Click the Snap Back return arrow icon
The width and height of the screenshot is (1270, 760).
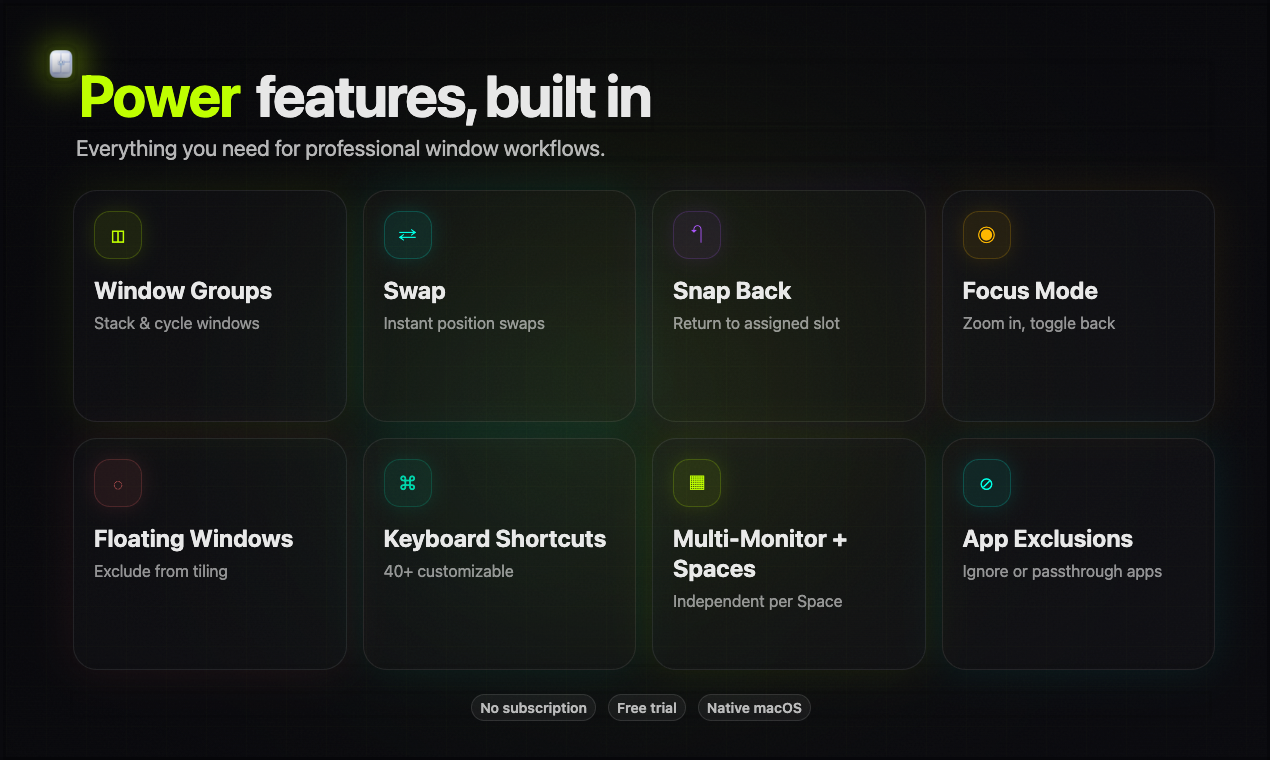click(x=696, y=234)
